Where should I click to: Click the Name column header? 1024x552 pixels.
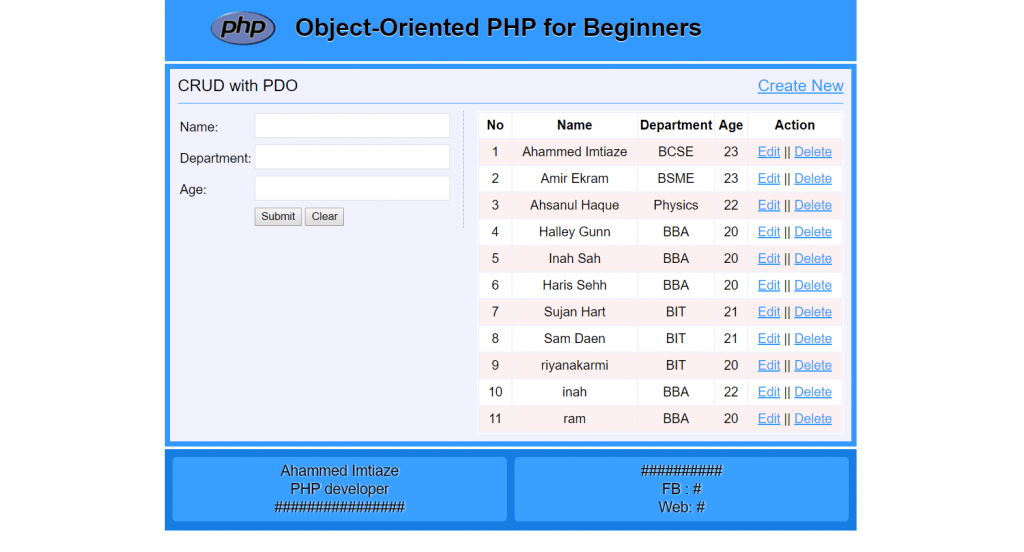[x=575, y=125]
